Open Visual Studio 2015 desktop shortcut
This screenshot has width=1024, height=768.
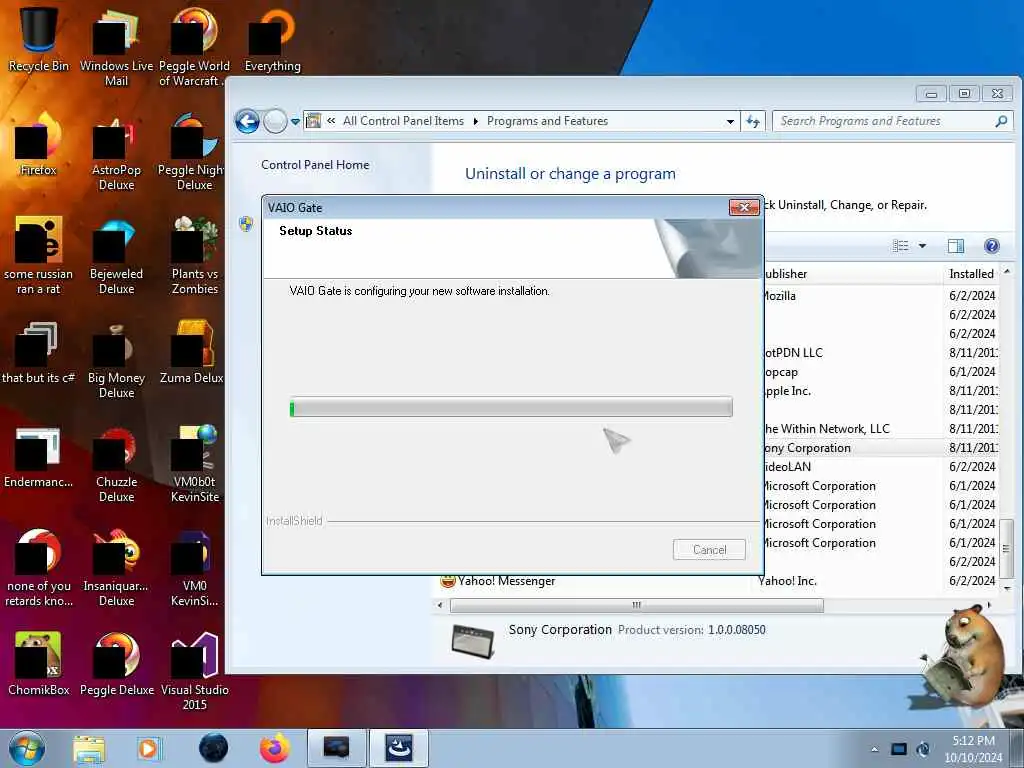click(194, 671)
